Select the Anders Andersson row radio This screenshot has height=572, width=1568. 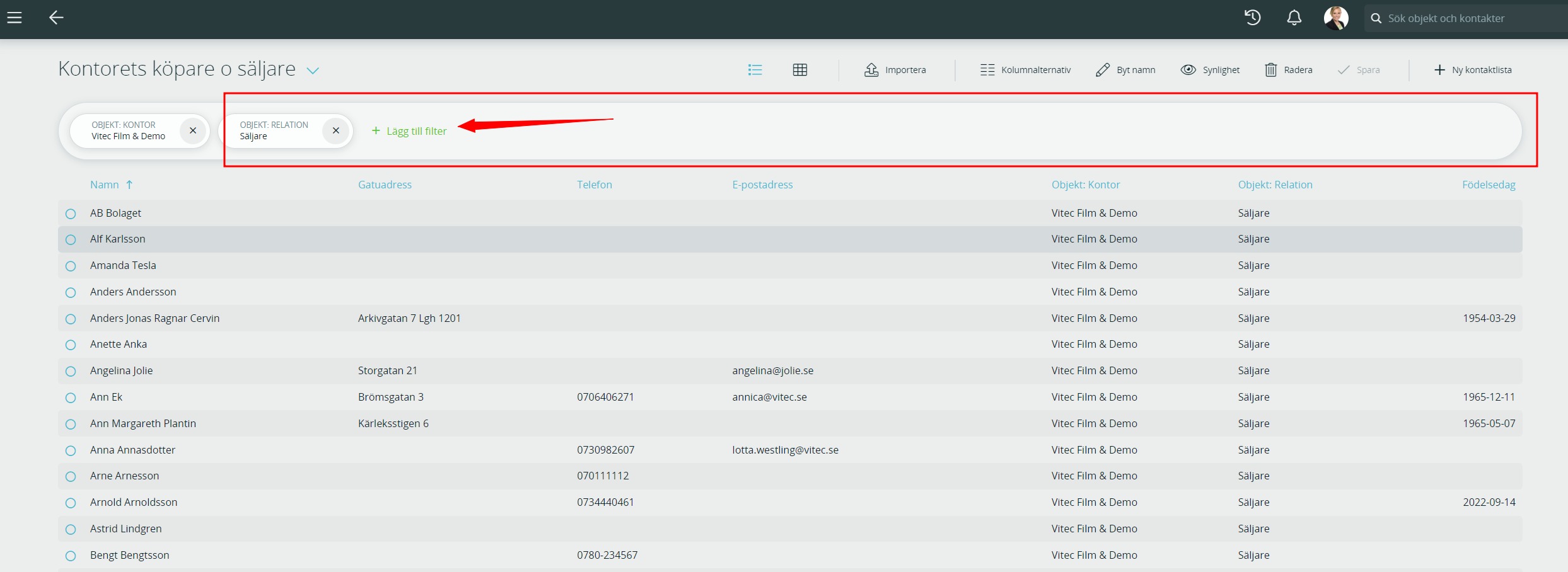pyautogui.click(x=71, y=292)
